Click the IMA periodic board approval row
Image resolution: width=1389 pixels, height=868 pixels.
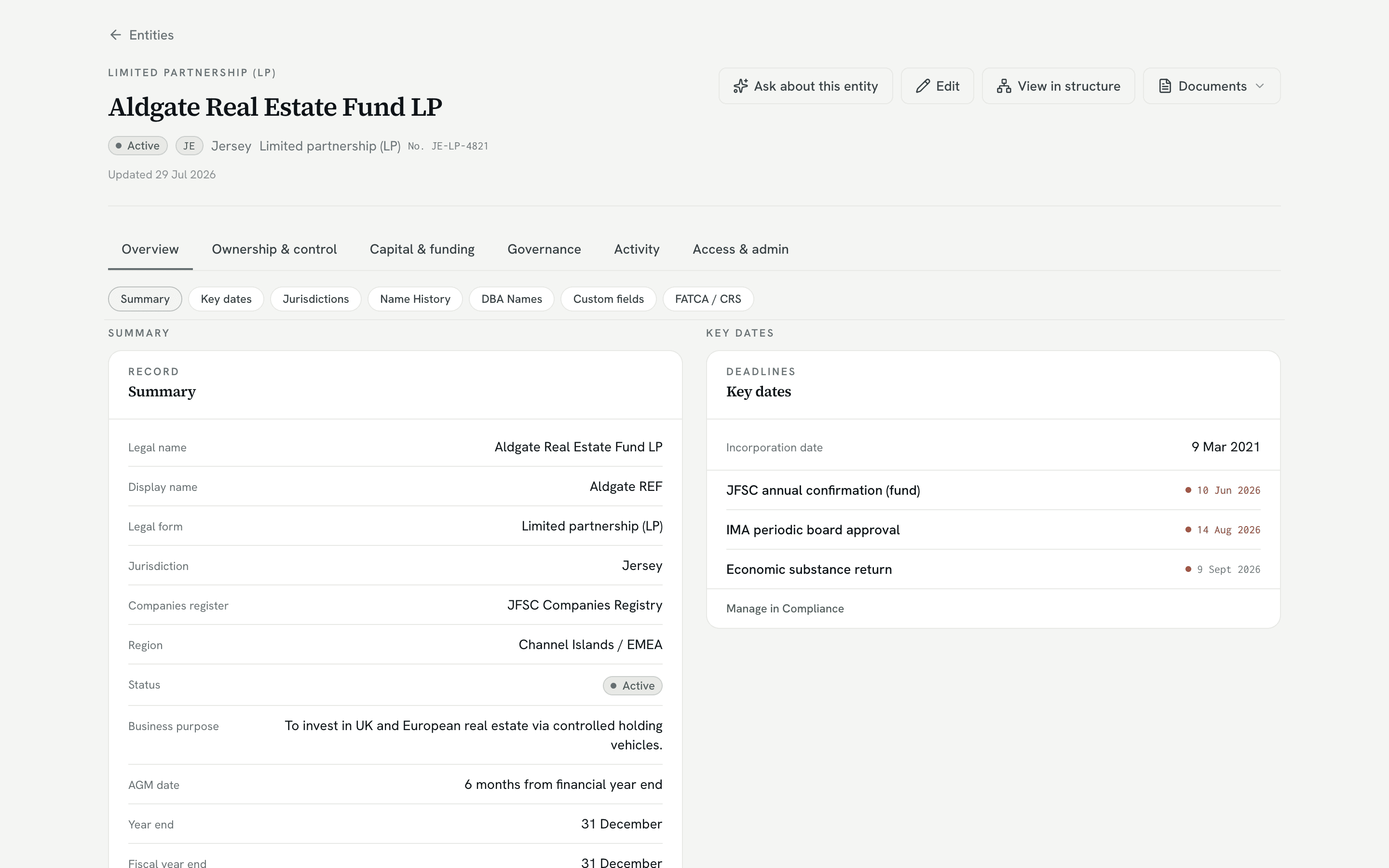point(993,530)
